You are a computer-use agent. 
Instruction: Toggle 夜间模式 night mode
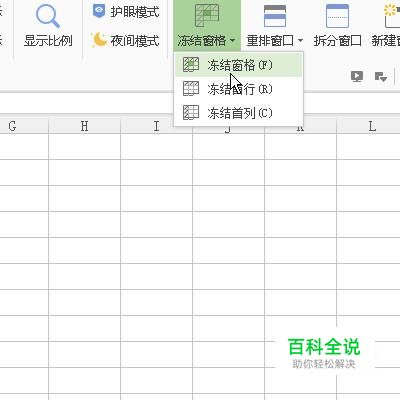[x=126, y=40]
